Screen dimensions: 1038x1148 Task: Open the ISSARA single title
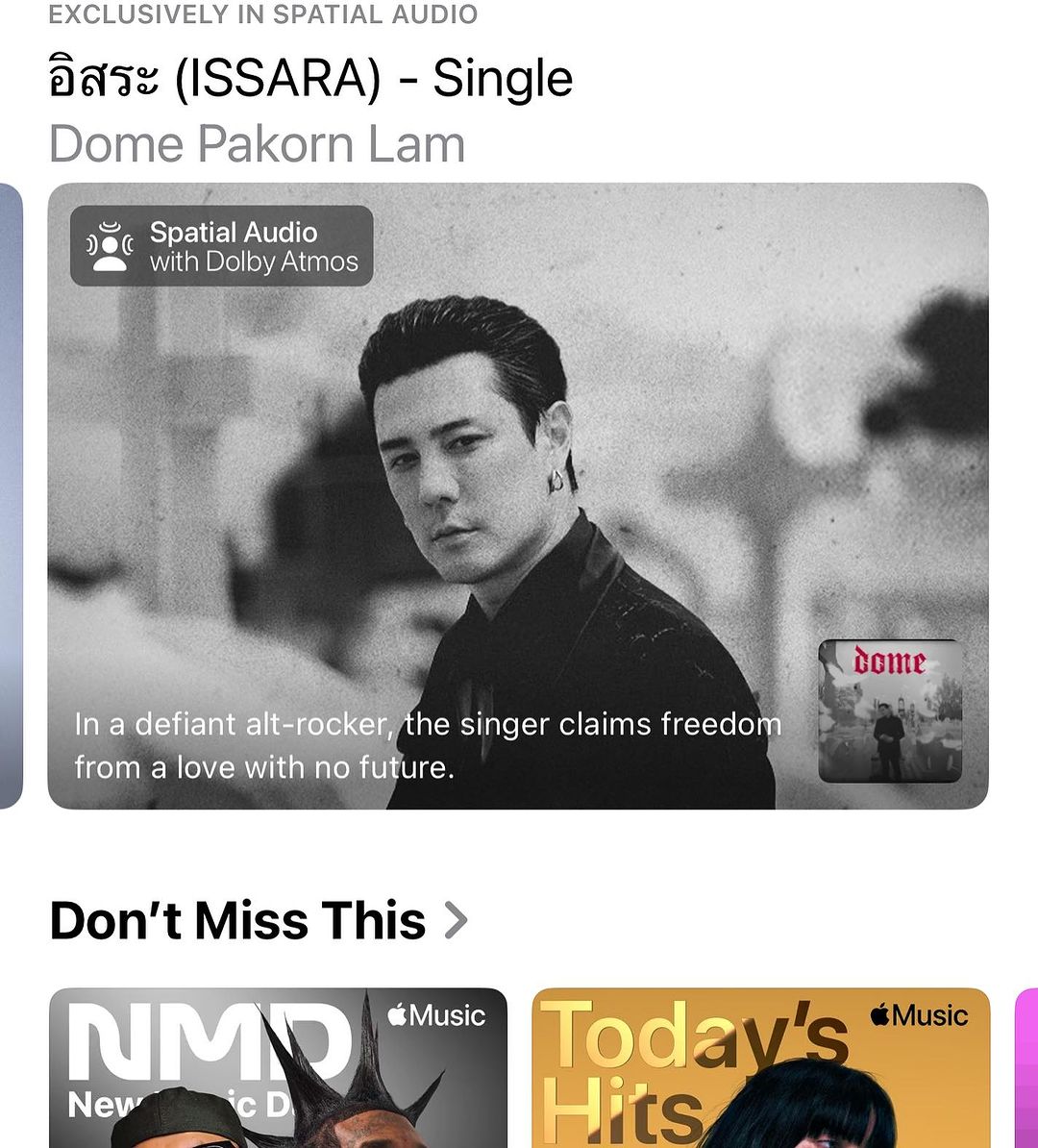click(x=310, y=78)
